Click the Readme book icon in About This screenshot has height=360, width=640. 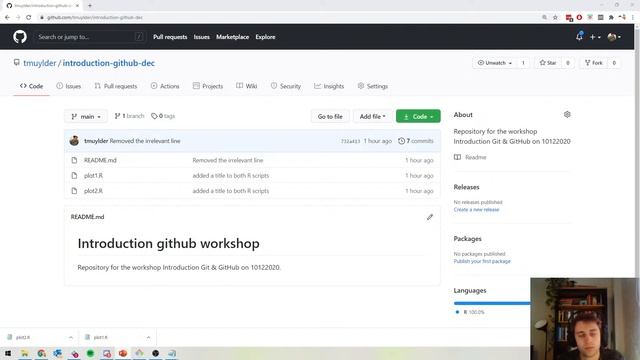[x=457, y=157]
